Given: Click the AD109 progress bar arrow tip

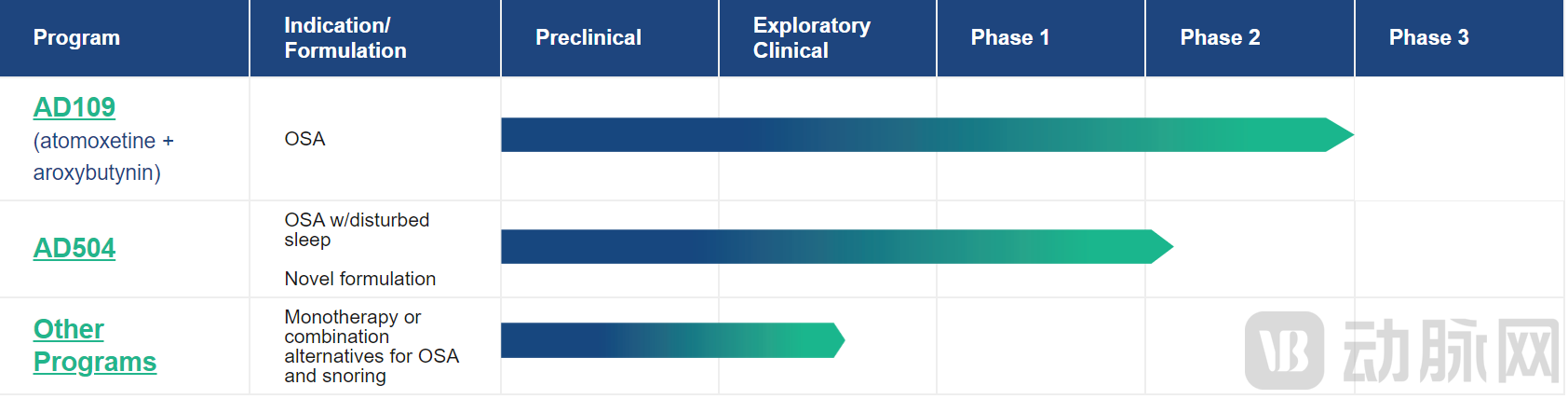Looking at the screenshot, I should click(1339, 135).
